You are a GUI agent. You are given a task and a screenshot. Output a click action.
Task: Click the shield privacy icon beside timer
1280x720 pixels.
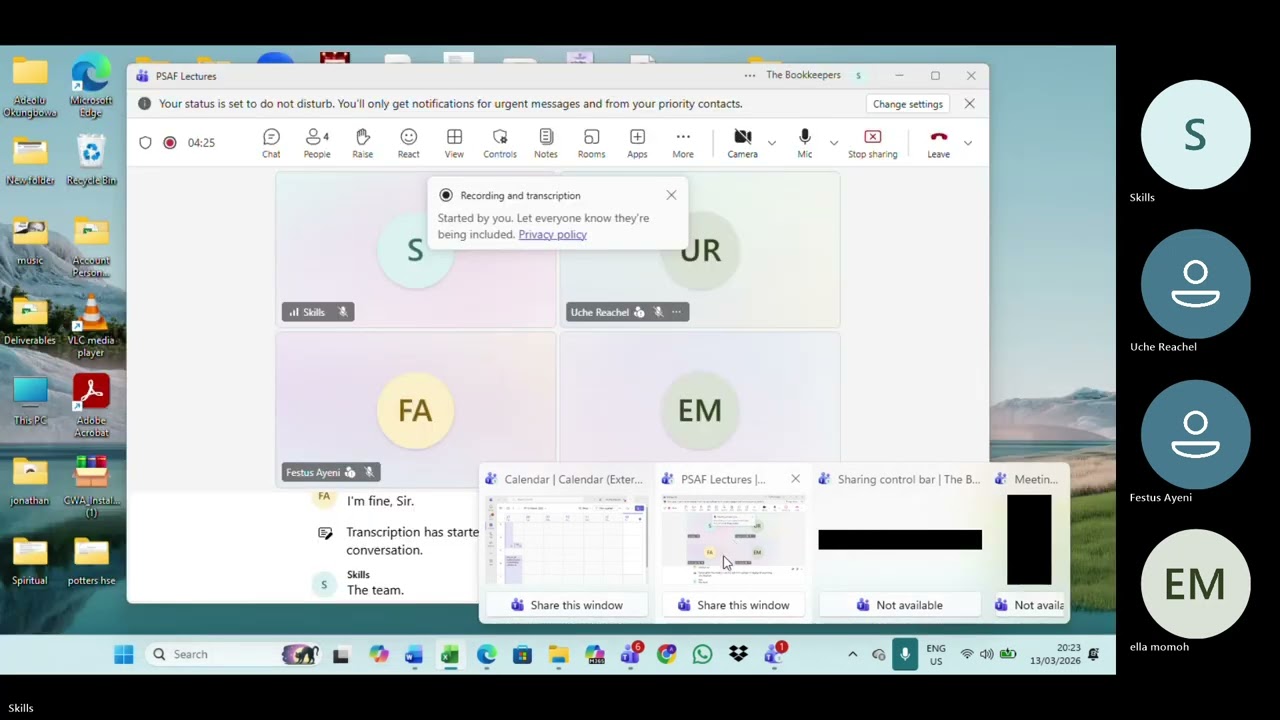[x=145, y=143]
